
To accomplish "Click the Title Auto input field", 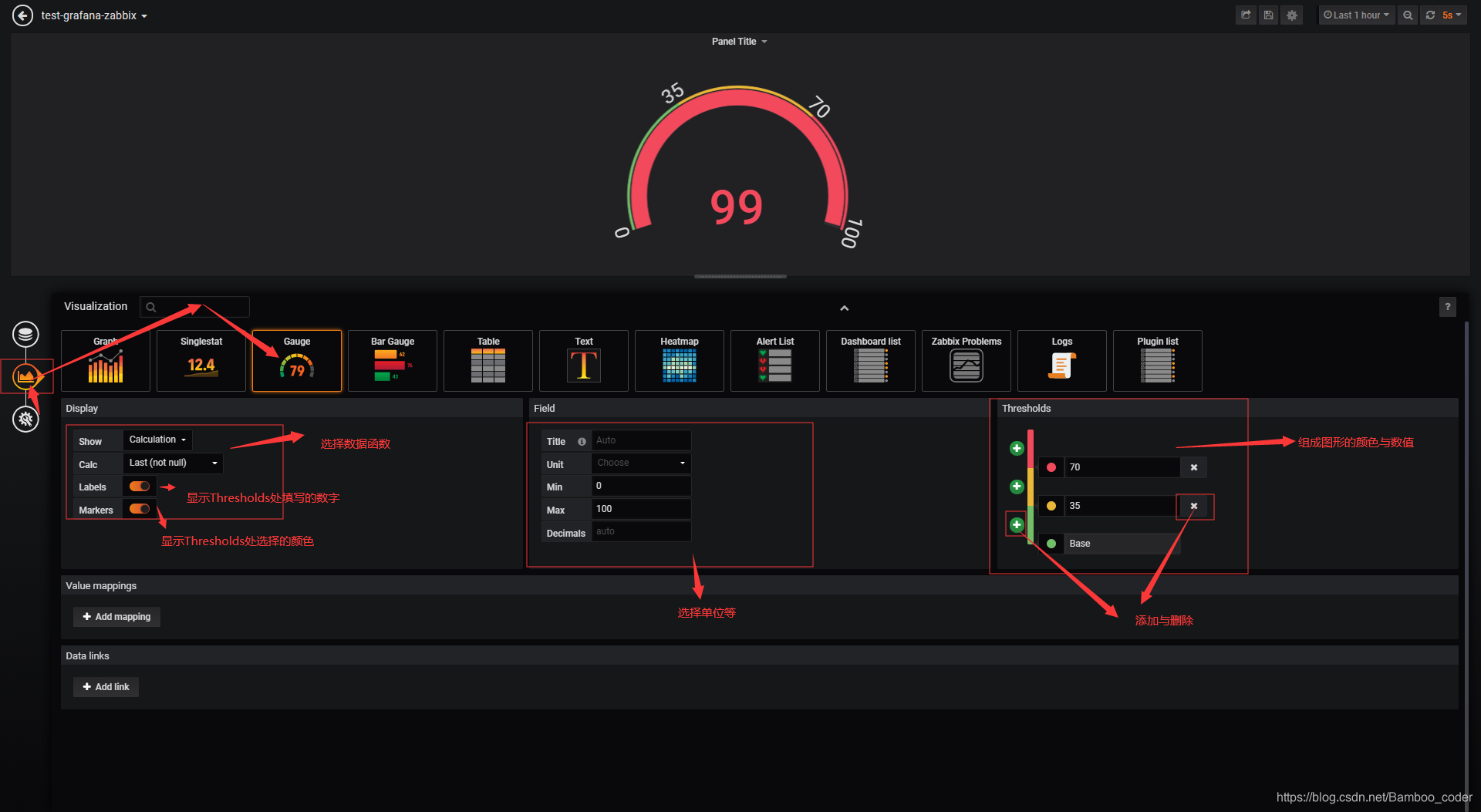I will pyautogui.click(x=641, y=440).
